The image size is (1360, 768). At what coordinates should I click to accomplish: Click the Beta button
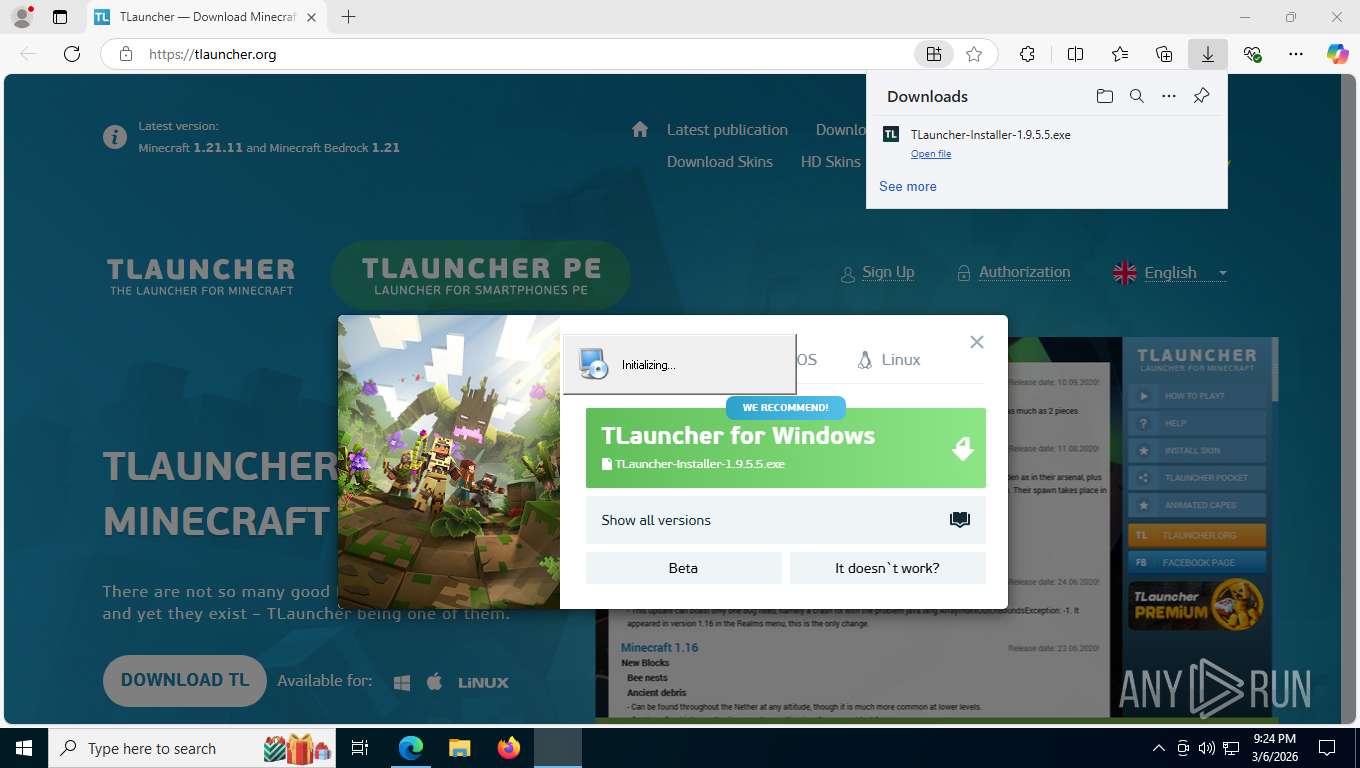pyautogui.click(x=684, y=568)
